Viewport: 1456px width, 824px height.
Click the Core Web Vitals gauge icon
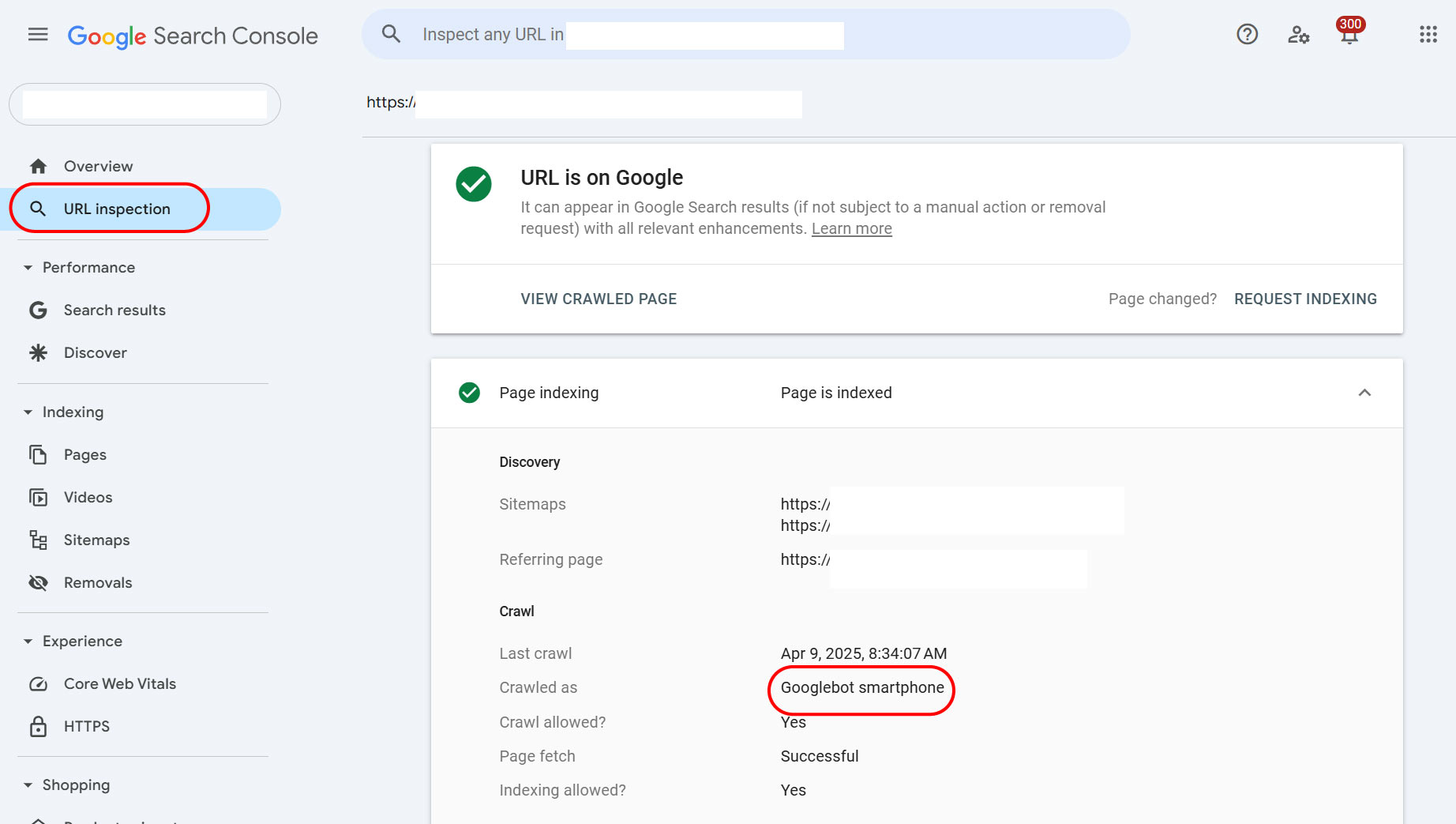(38, 684)
